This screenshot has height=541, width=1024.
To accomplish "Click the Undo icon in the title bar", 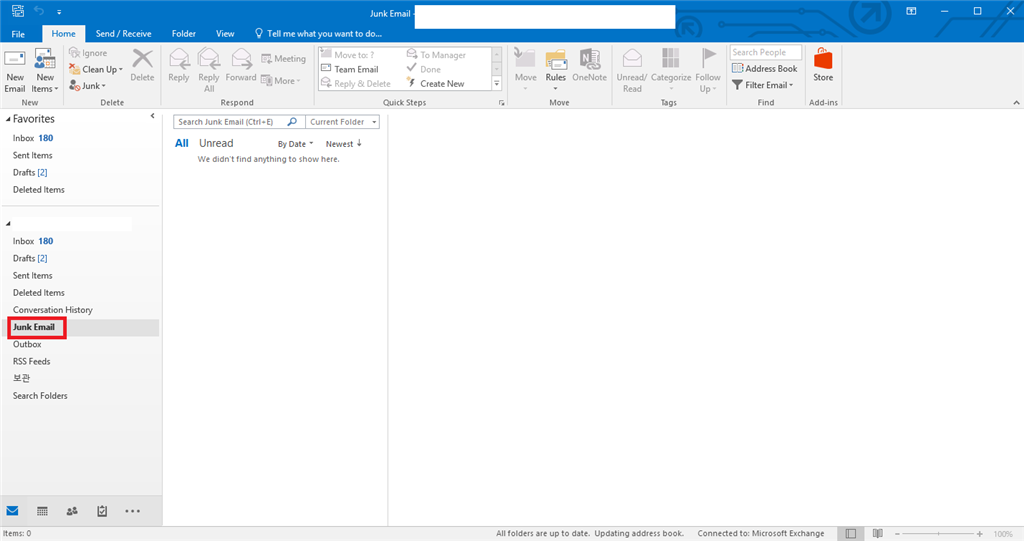I will [x=39, y=11].
